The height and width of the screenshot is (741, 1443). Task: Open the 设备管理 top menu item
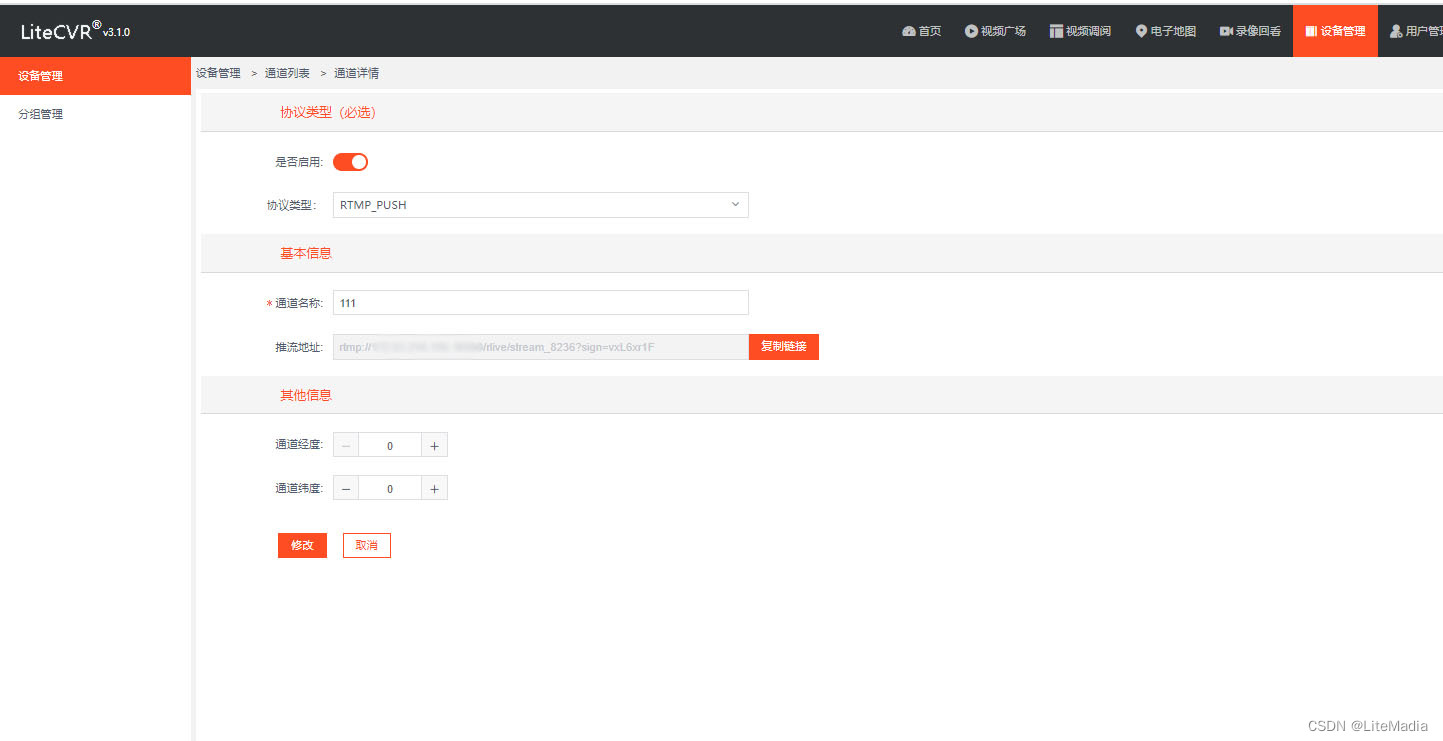(x=1335, y=31)
